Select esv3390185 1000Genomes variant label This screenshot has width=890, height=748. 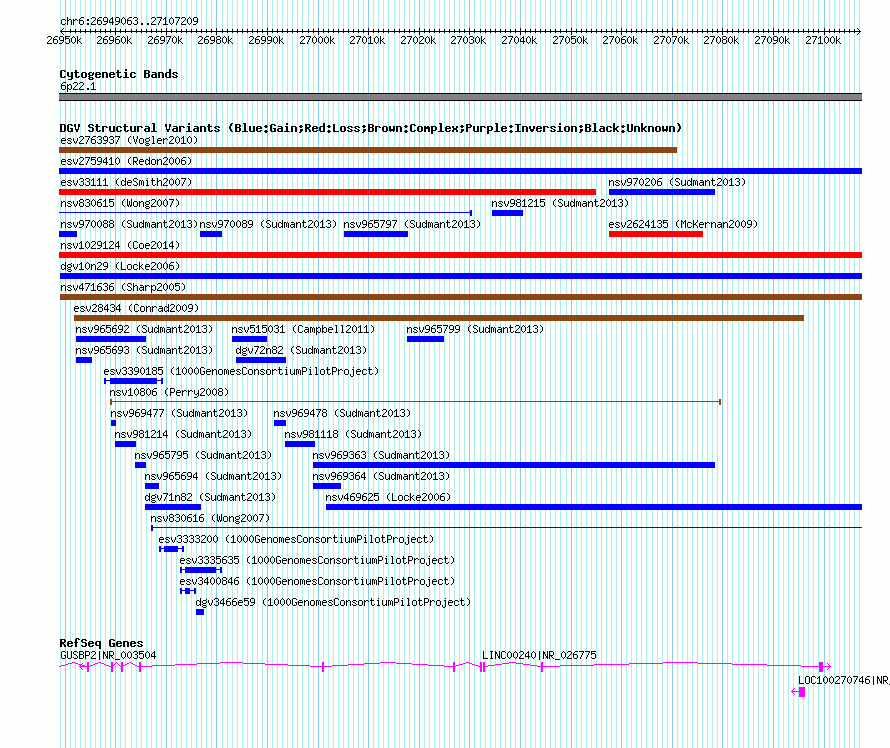pos(241,371)
